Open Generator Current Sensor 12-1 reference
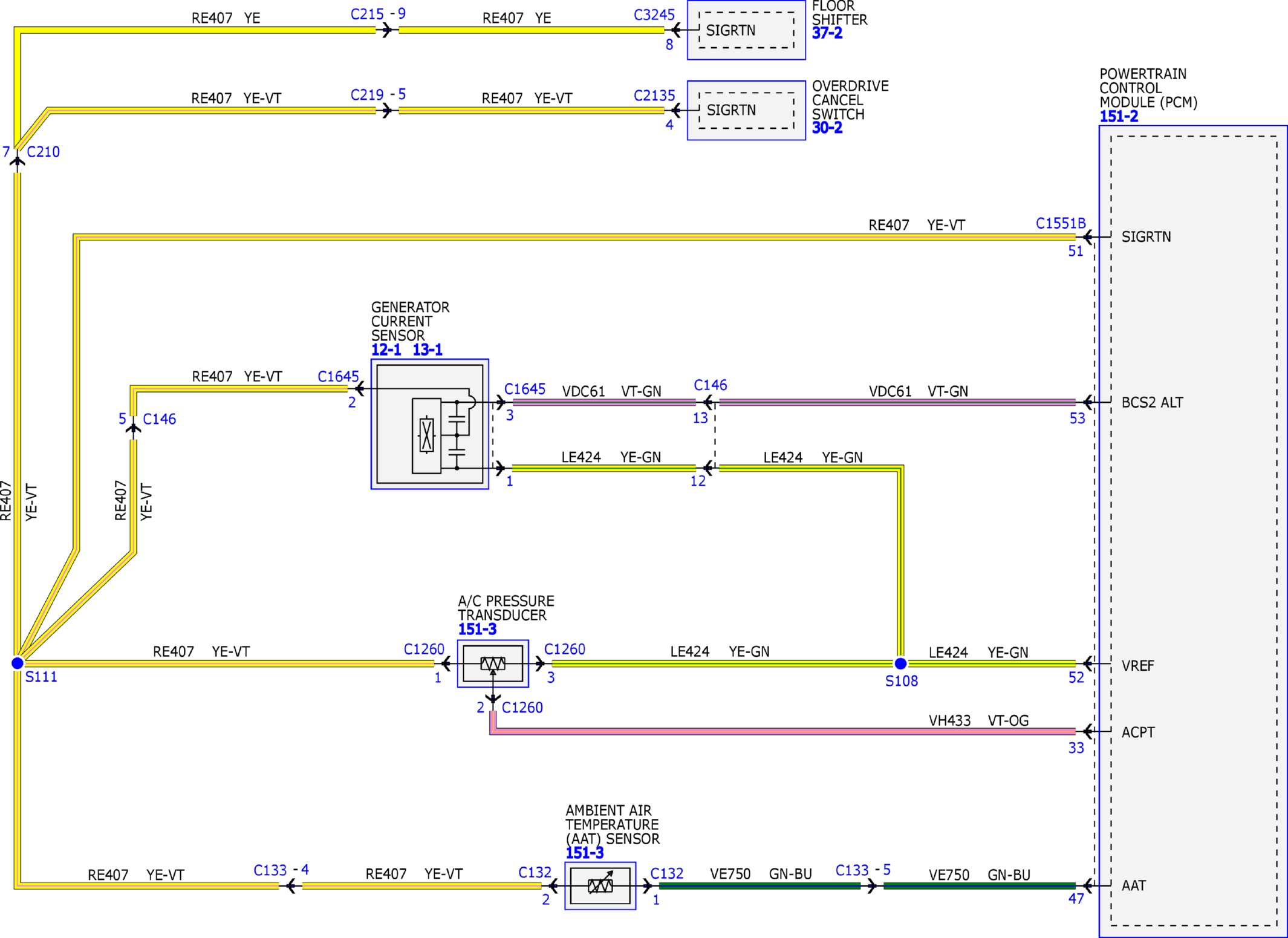 386,350
